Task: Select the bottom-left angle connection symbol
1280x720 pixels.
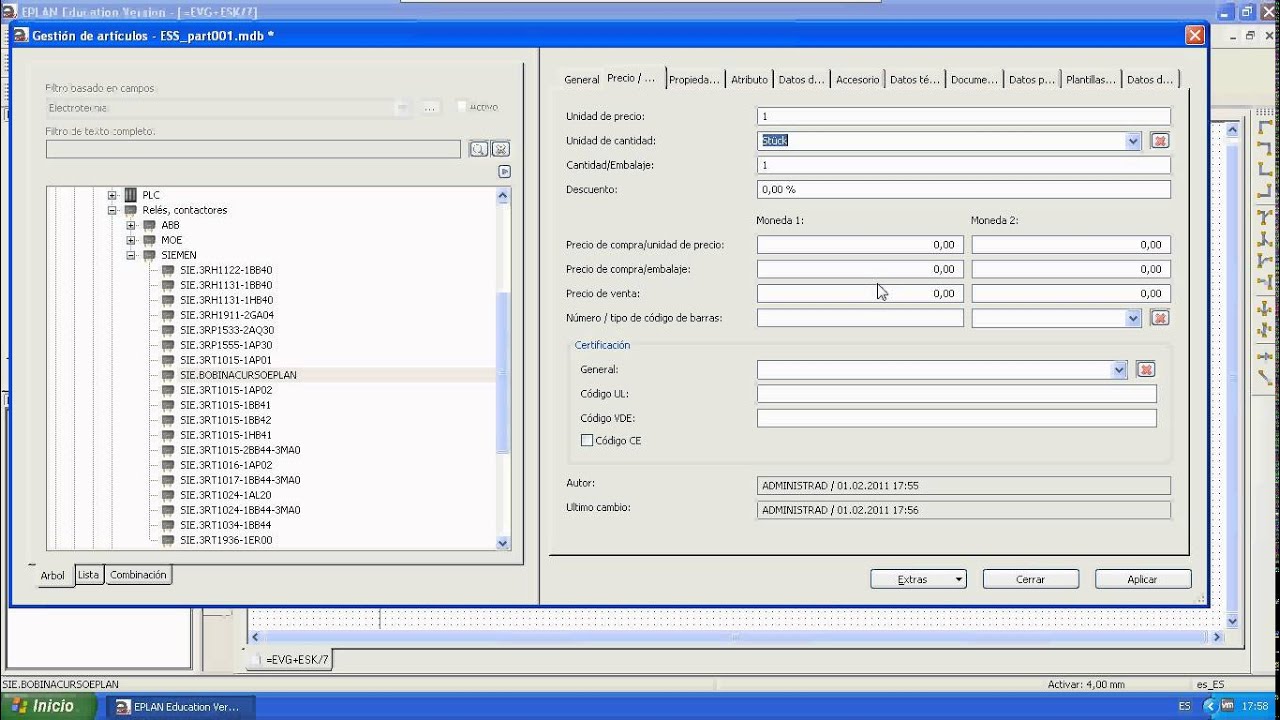Action: coord(1265,169)
